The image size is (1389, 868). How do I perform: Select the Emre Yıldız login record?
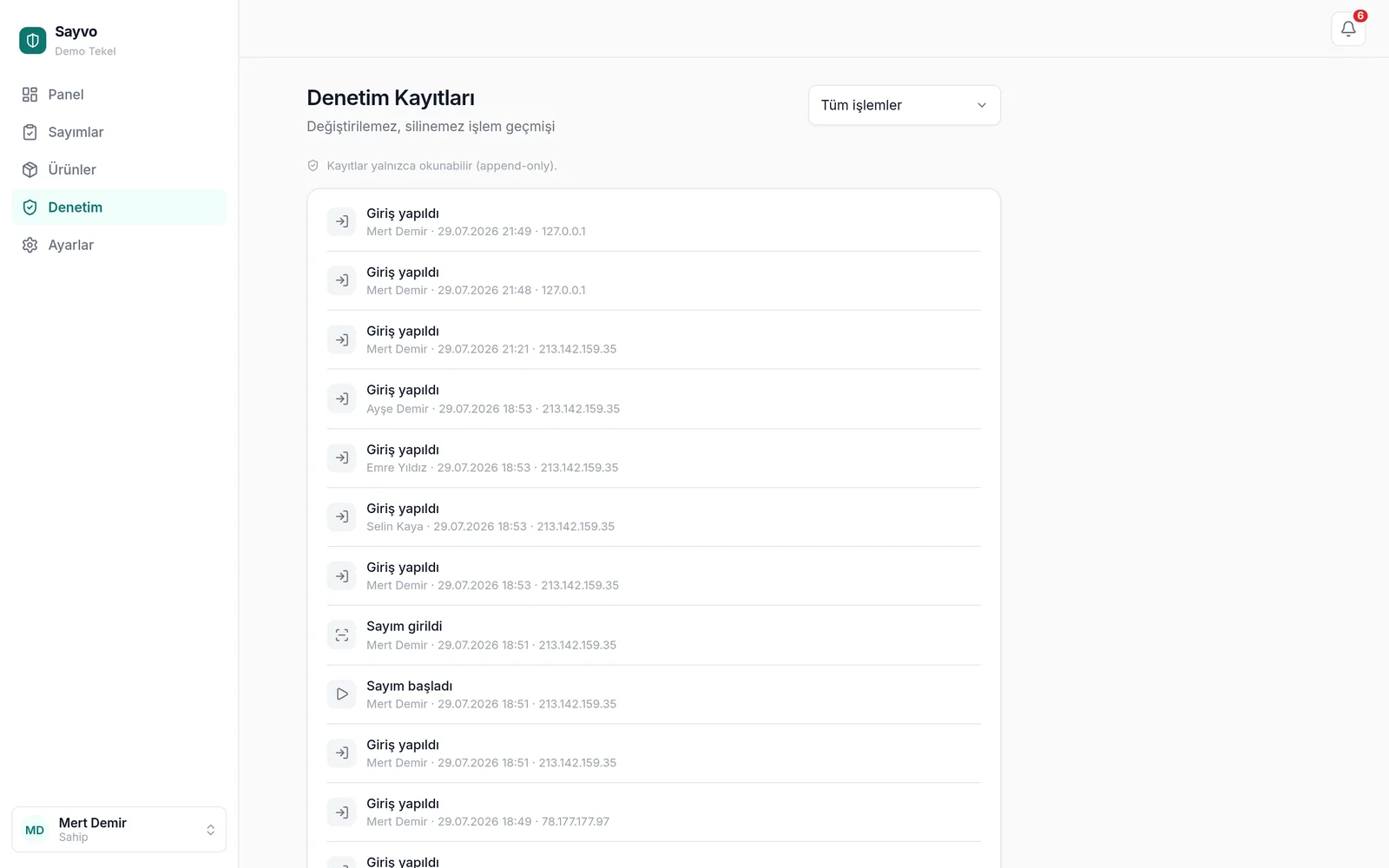pyautogui.click(x=654, y=458)
